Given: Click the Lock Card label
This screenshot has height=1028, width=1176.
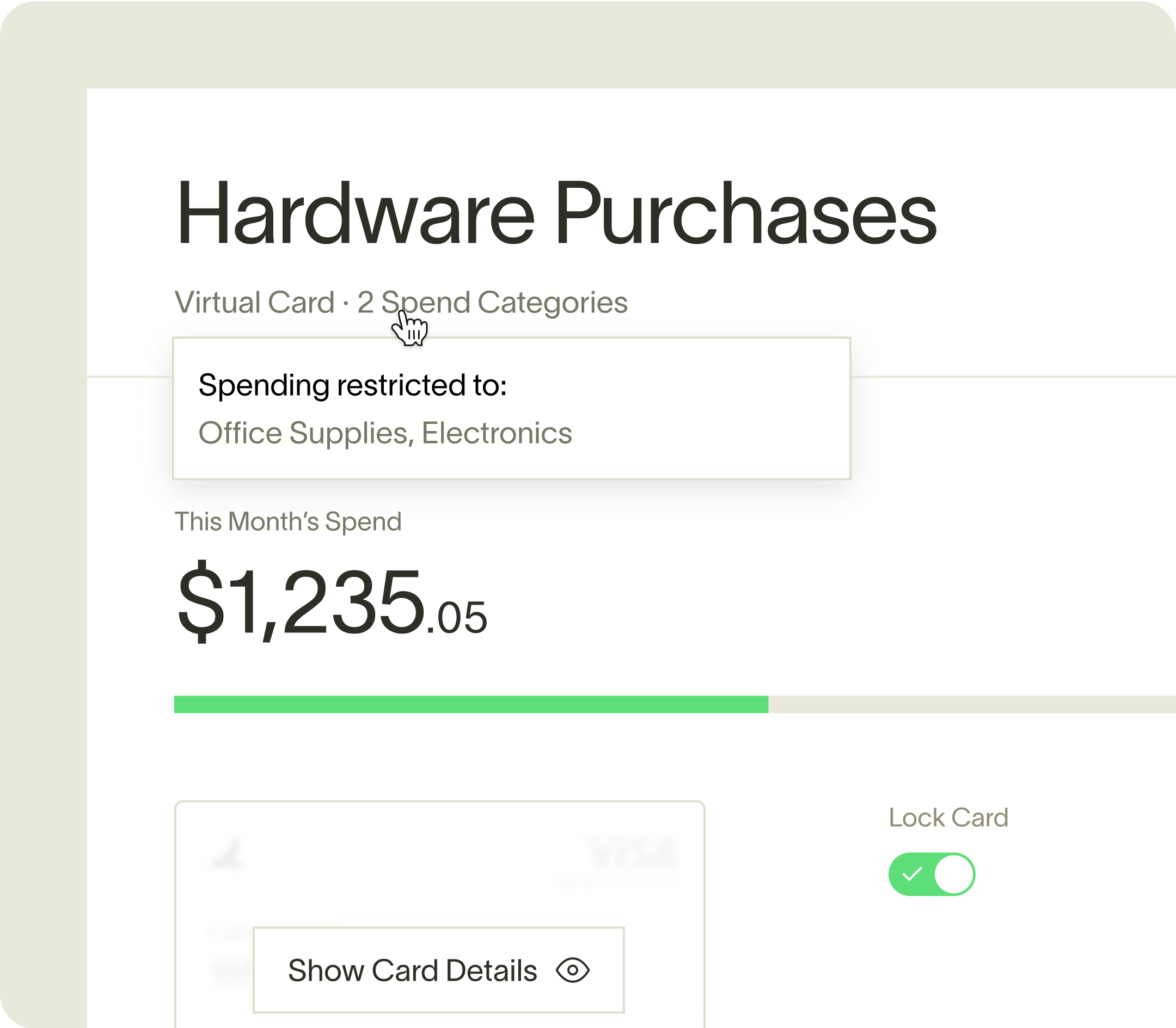Looking at the screenshot, I should click(948, 817).
